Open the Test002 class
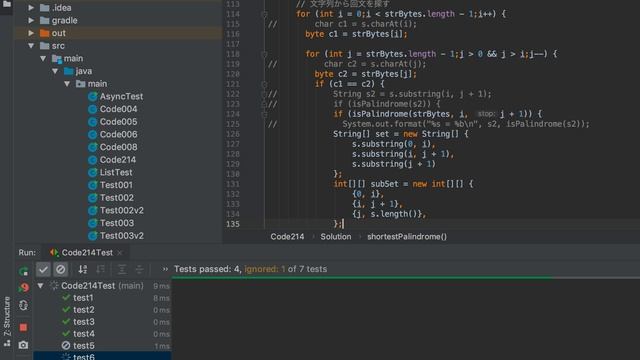 tap(117, 198)
